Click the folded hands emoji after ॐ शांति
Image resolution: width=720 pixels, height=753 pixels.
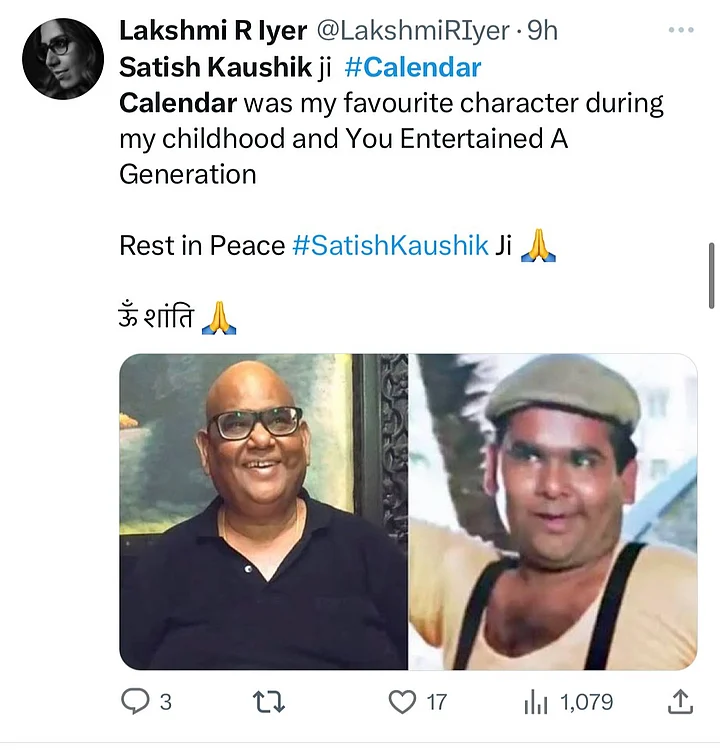[218, 319]
